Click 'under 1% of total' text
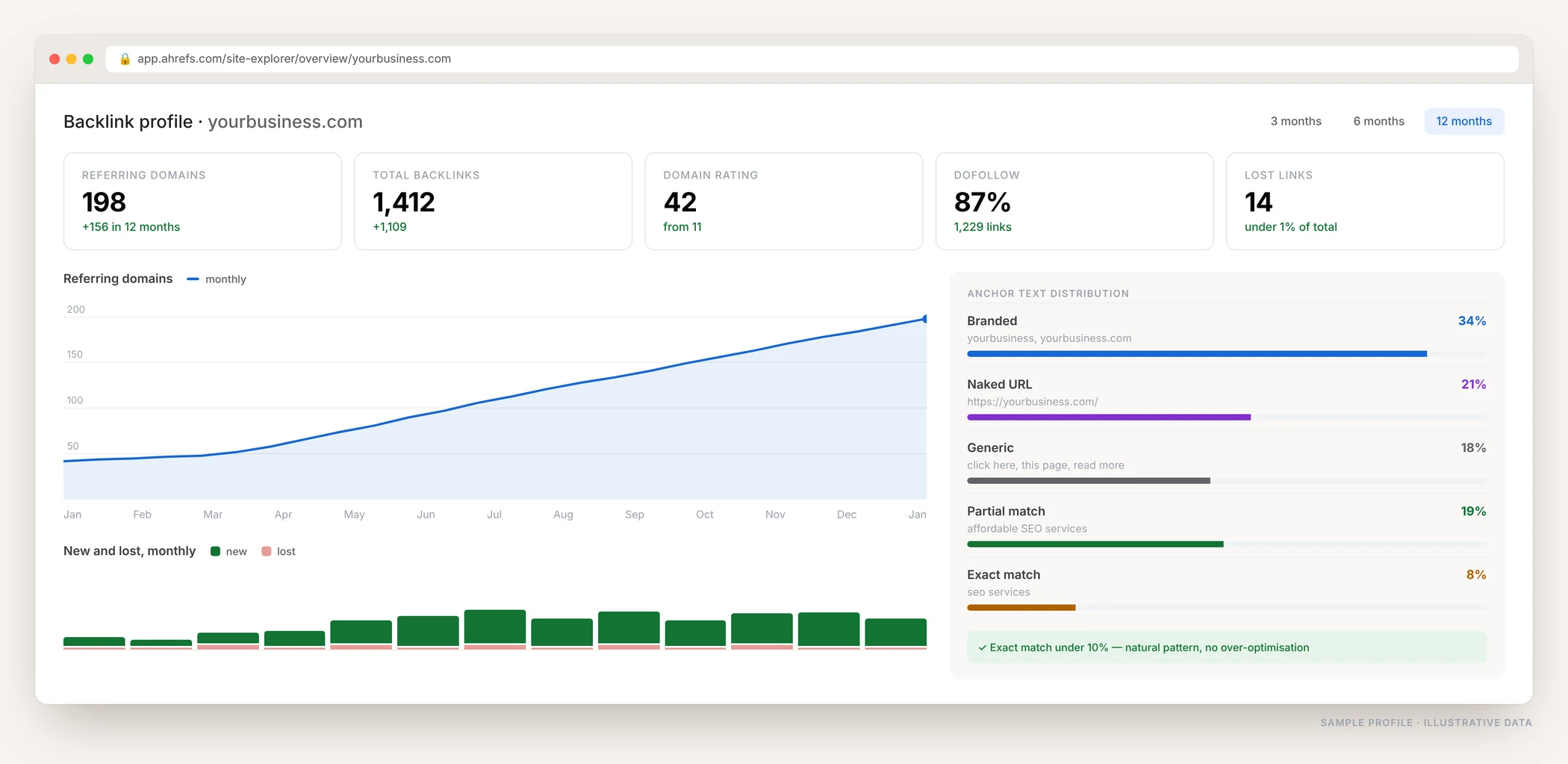This screenshot has height=764, width=1568. point(1290,227)
